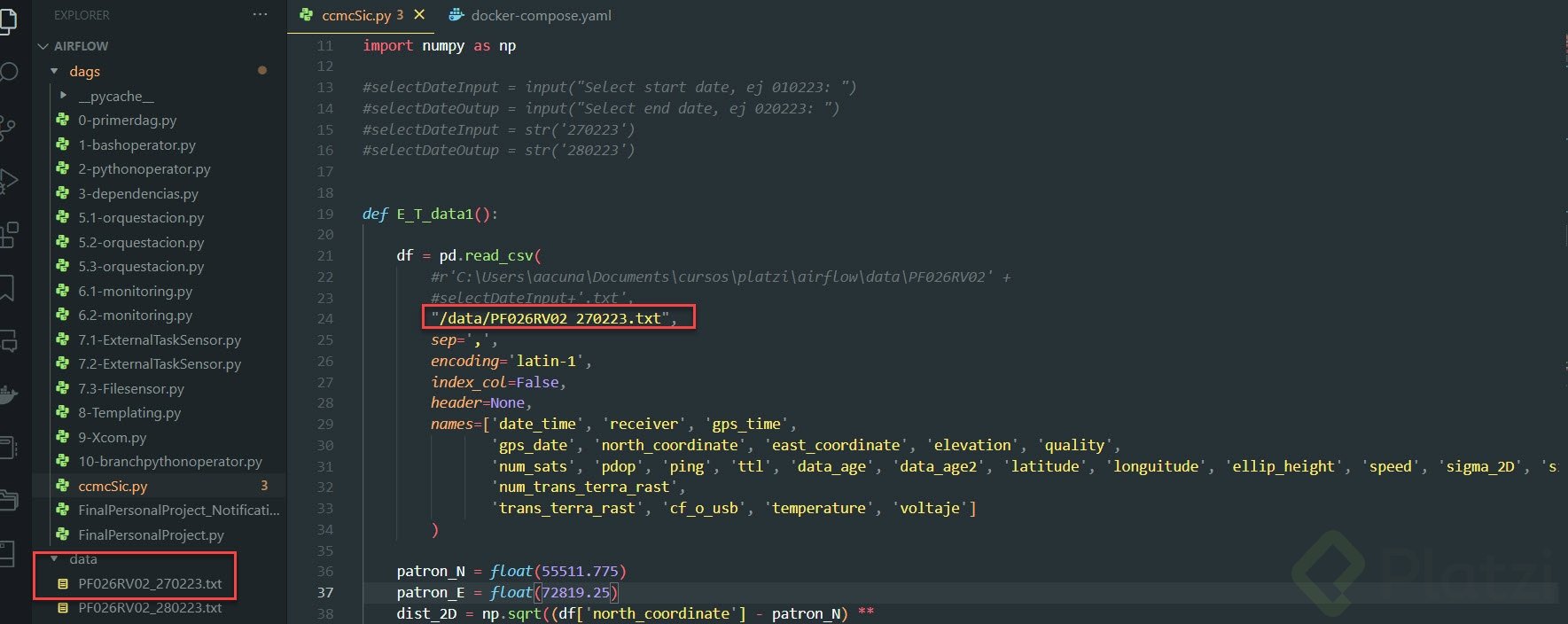This screenshot has width=1568, height=624.
Task: Open 5.3-orquestacion.py file
Action: [140, 266]
